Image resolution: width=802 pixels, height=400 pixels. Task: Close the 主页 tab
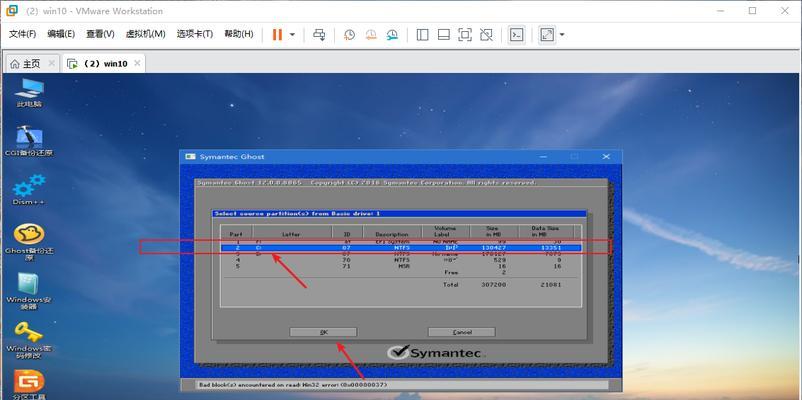click(x=51, y=63)
